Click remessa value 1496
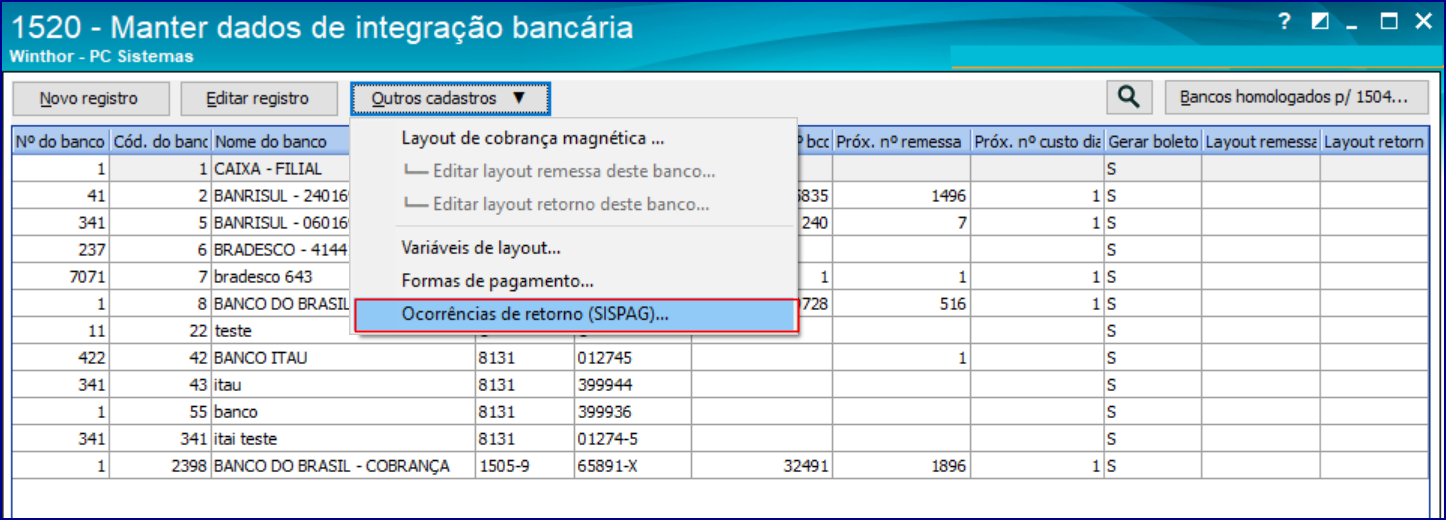 902,196
